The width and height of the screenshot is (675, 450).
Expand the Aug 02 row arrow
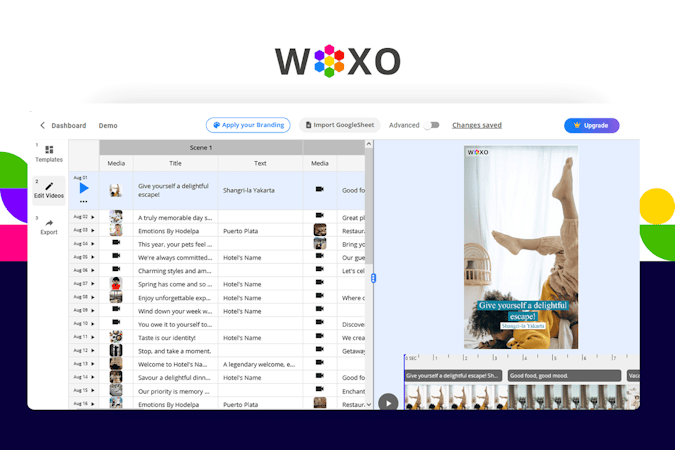[93, 217]
